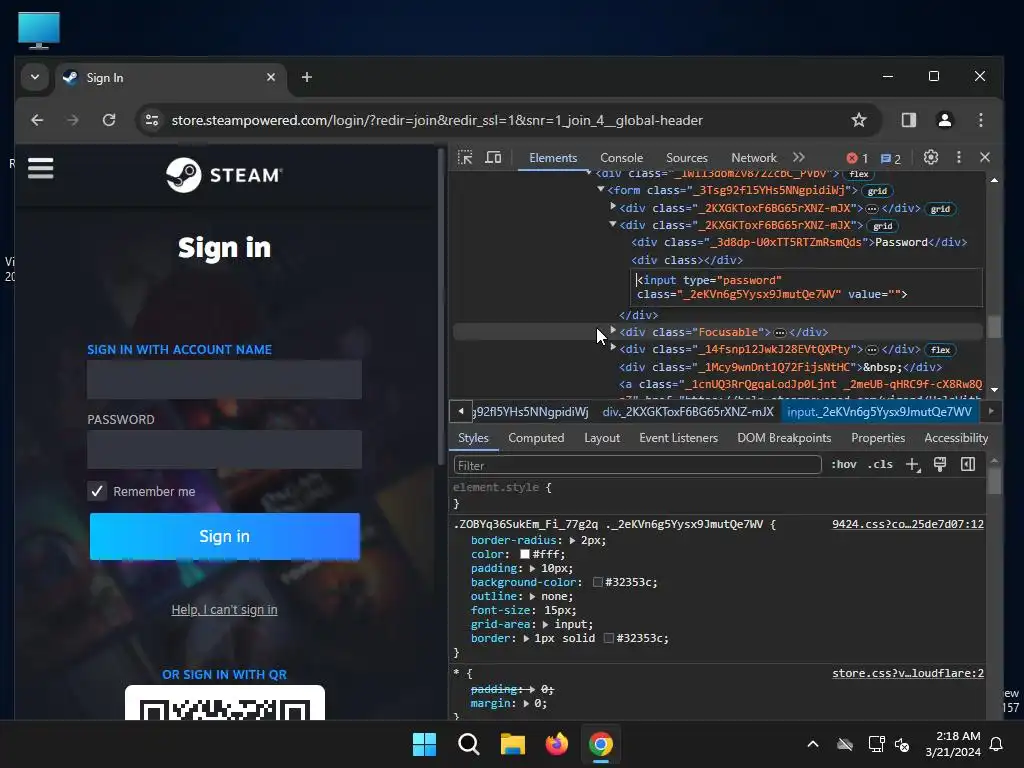This screenshot has height=768, width=1024.
Task: Open the tab search dropdown
Action: pyautogui.click(x=35, y=77)
